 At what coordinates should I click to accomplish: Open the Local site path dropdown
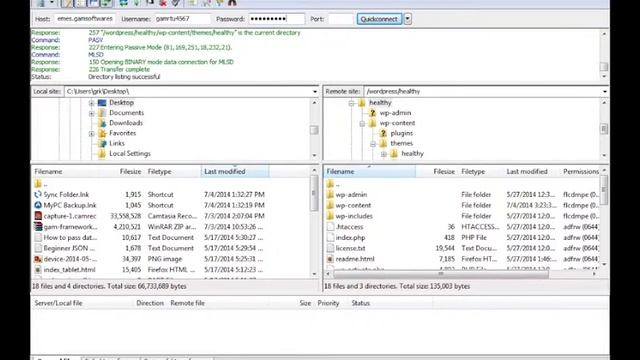coord(315,91)
